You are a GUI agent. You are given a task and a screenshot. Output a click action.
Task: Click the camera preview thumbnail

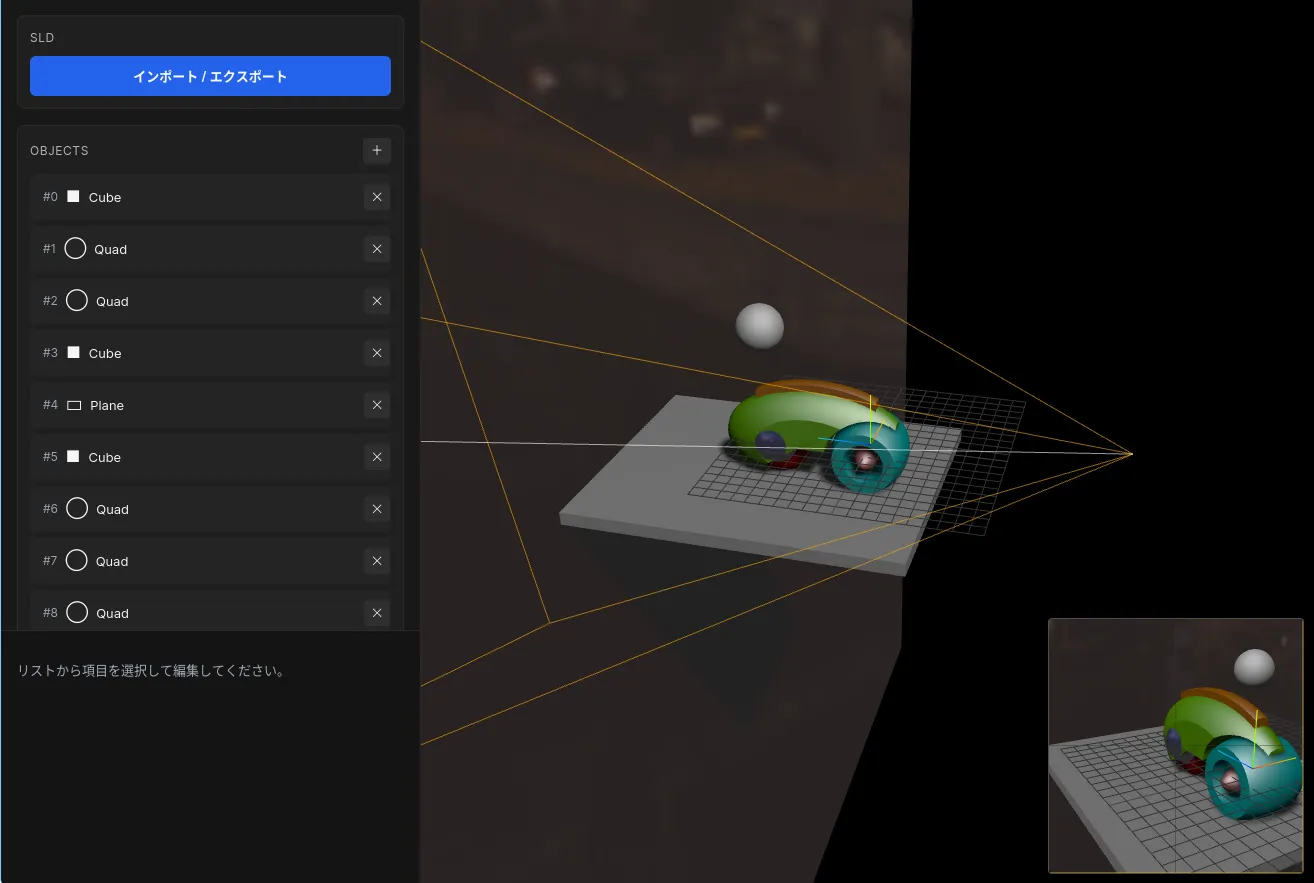pyautogui.click(x=1175, y=745)
